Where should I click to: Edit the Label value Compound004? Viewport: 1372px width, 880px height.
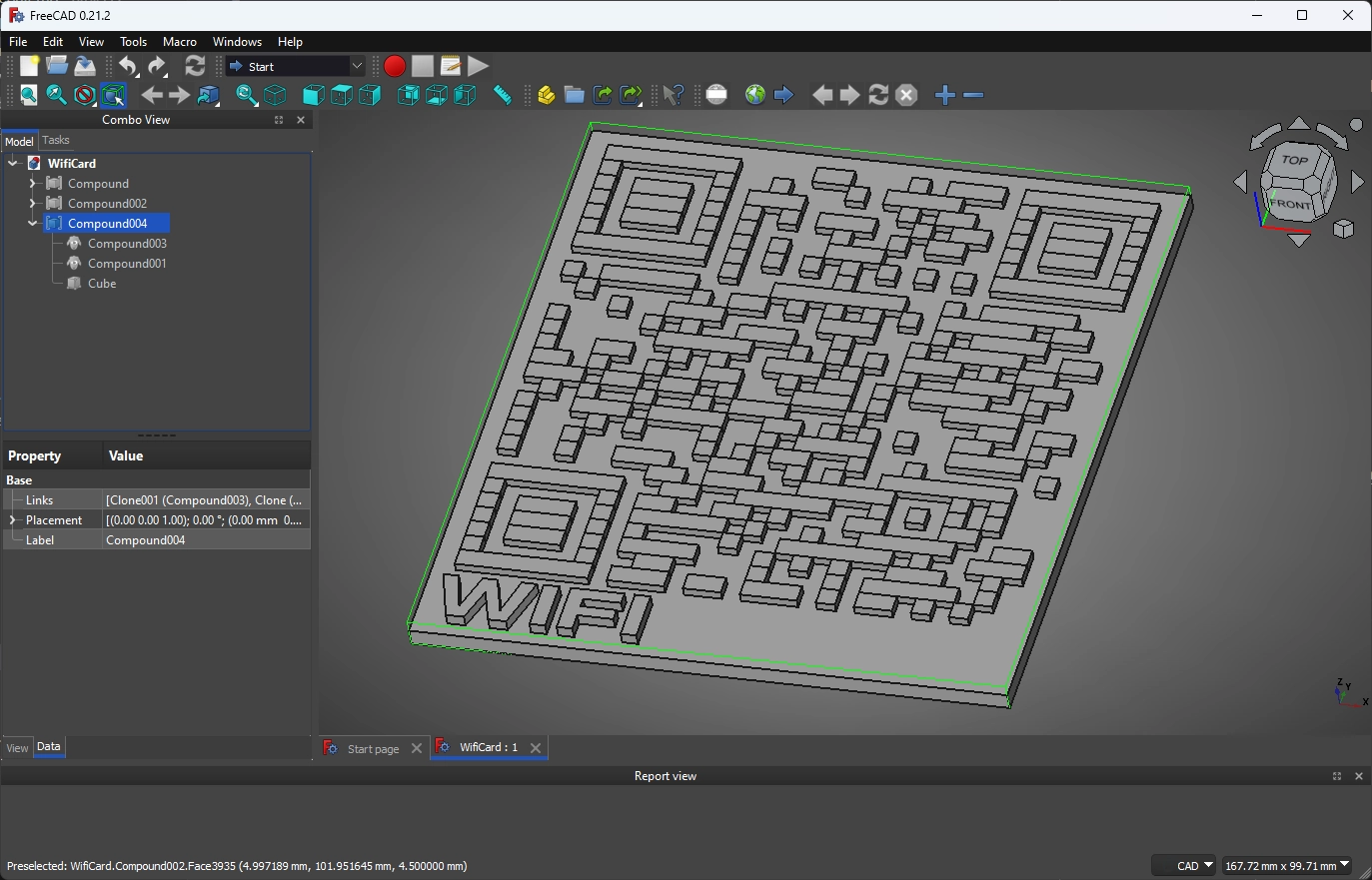(206, 540)
